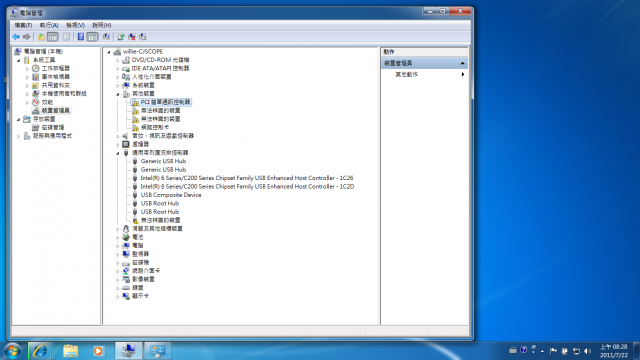The height and width of the screenshot is (360, 640).
Task: Open the Windows Start menu
Action: coord(13,351)
